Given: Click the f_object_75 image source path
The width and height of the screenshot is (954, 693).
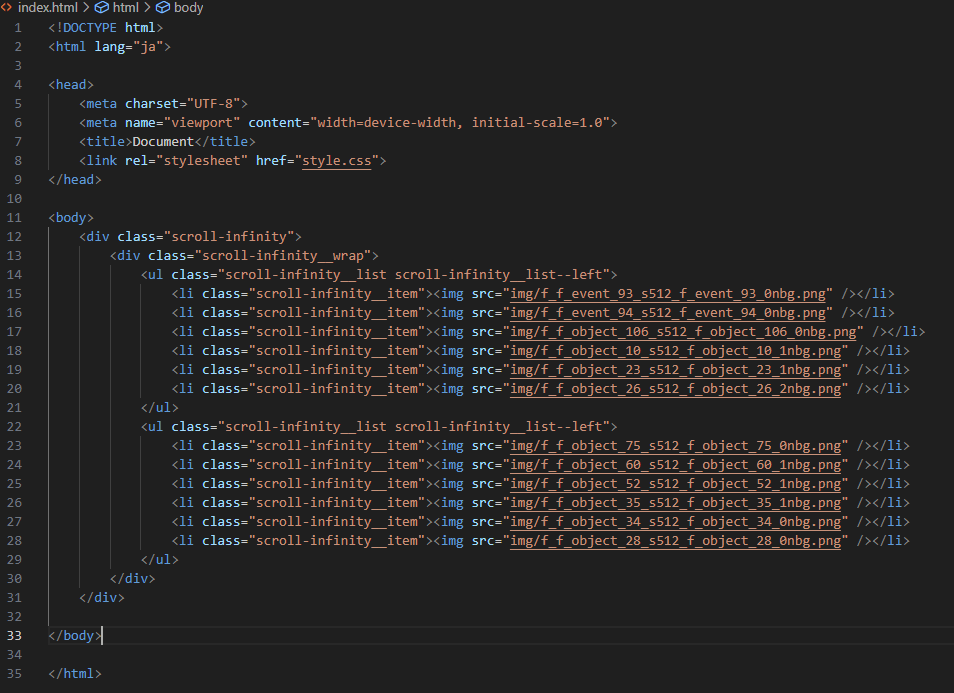Looking at the screenshot, I should [676, 446].
